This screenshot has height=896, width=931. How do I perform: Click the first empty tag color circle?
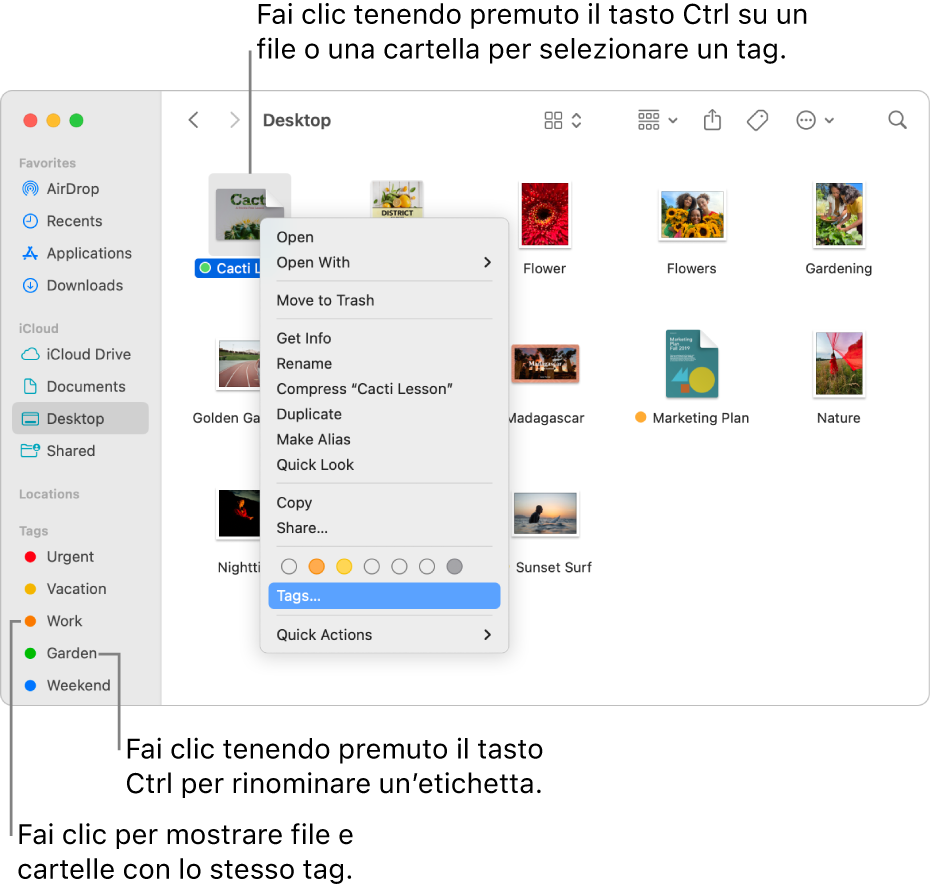(289, 566)
